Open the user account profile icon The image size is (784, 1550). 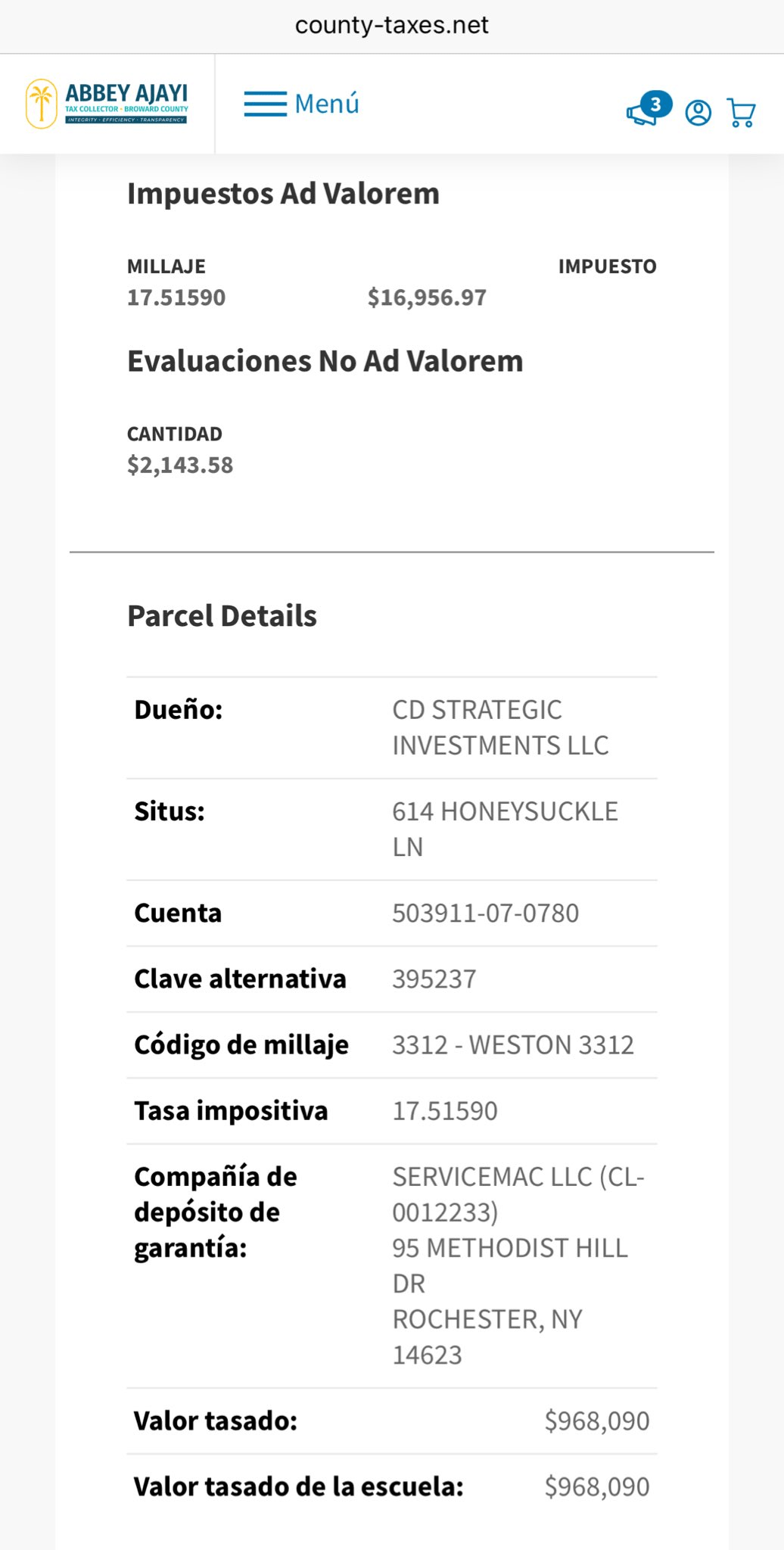(x=698, y=113)
